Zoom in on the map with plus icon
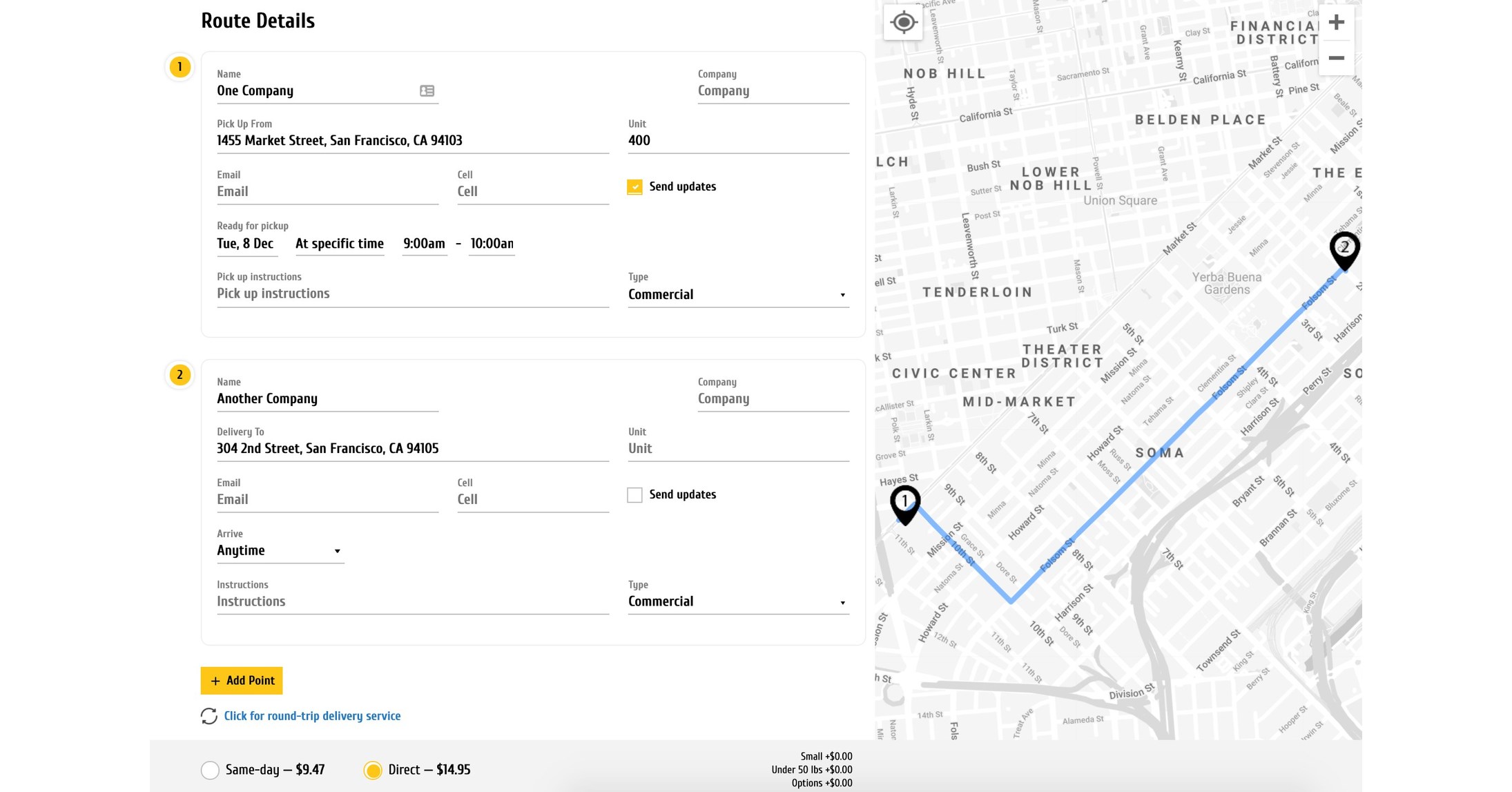 [x=1336, y=21]
